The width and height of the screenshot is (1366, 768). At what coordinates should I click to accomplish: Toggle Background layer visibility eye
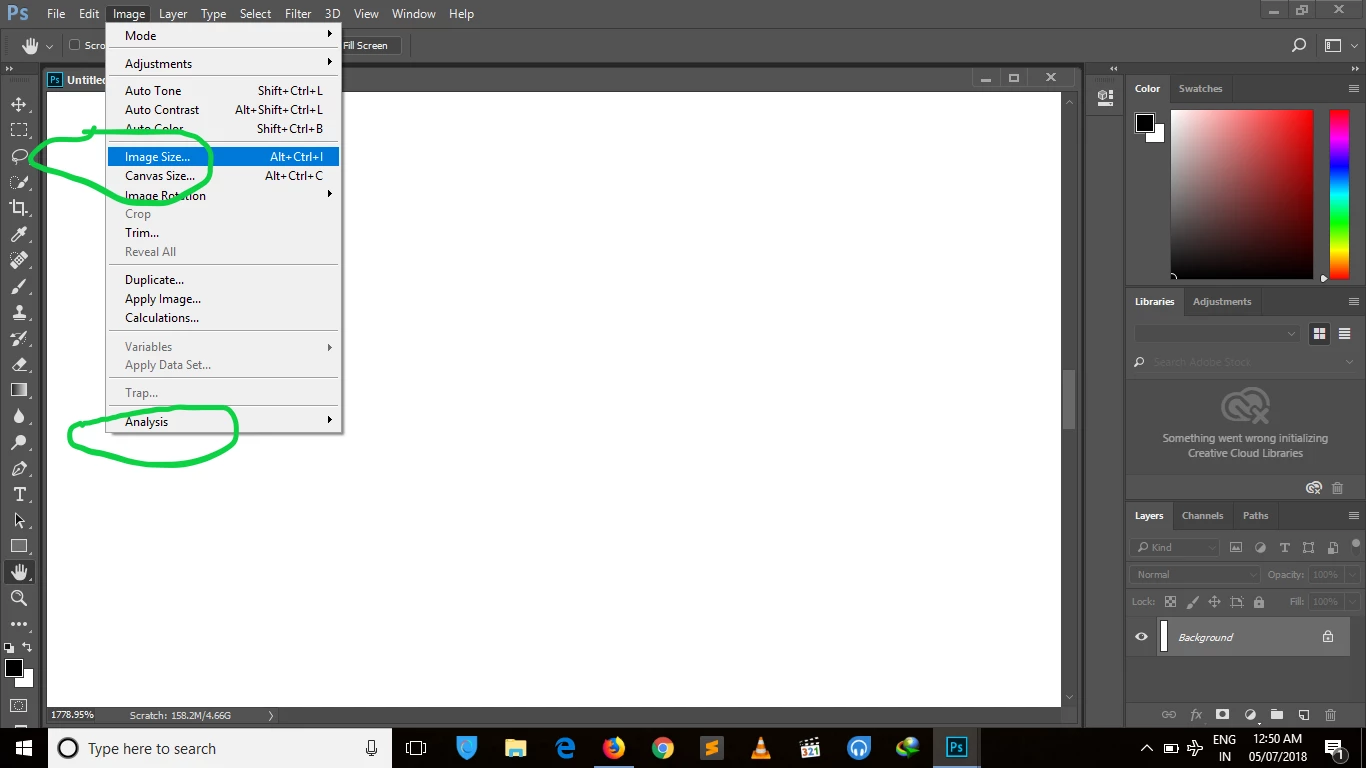pos(1141,637)
